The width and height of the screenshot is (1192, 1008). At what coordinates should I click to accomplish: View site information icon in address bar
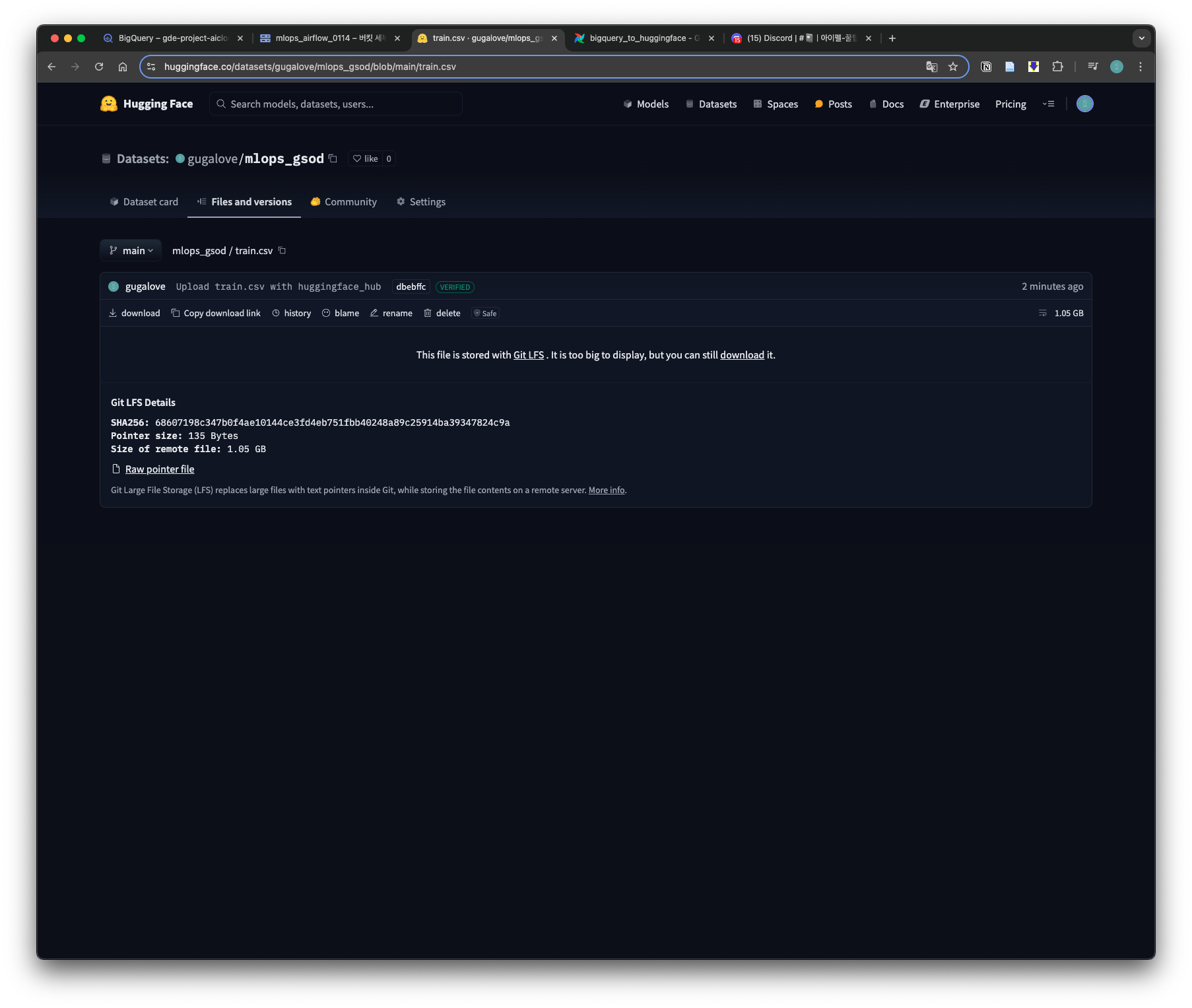(151, 67)
